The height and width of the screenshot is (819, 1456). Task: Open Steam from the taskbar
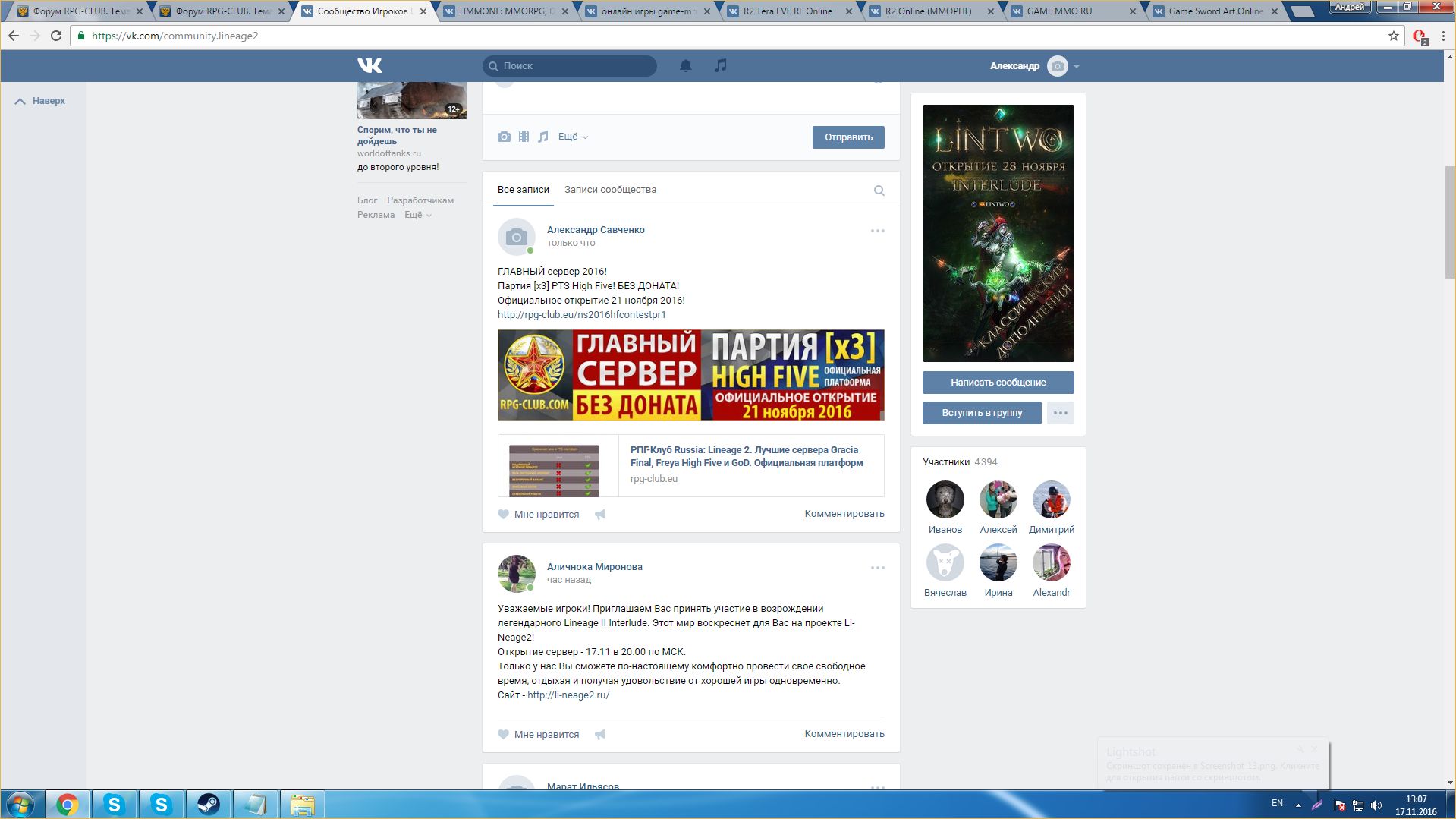tap(208, 805)
